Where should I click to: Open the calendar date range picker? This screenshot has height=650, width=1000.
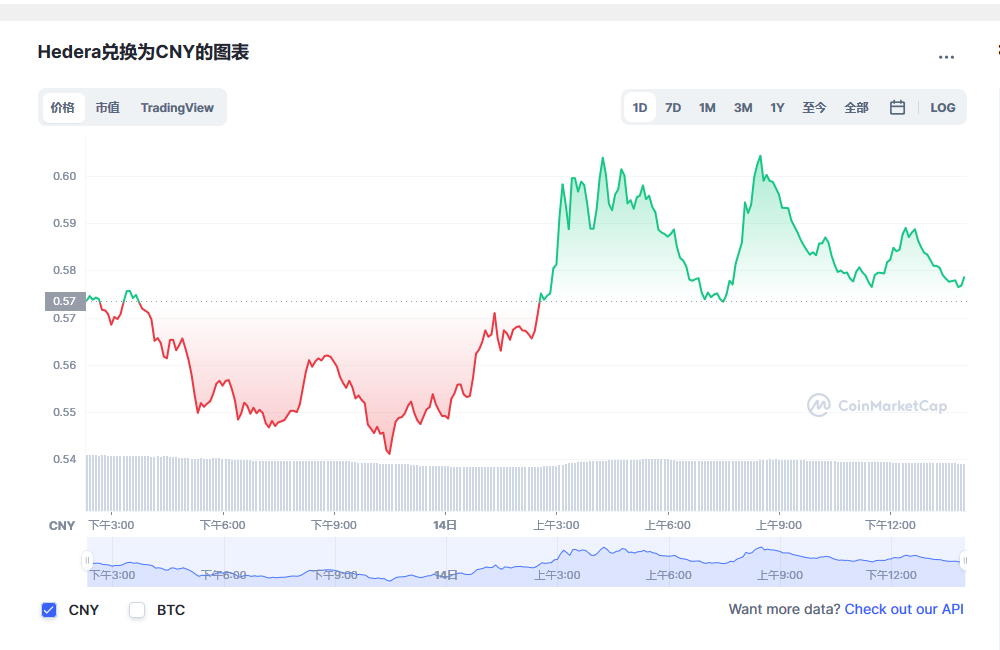(897, 107)
